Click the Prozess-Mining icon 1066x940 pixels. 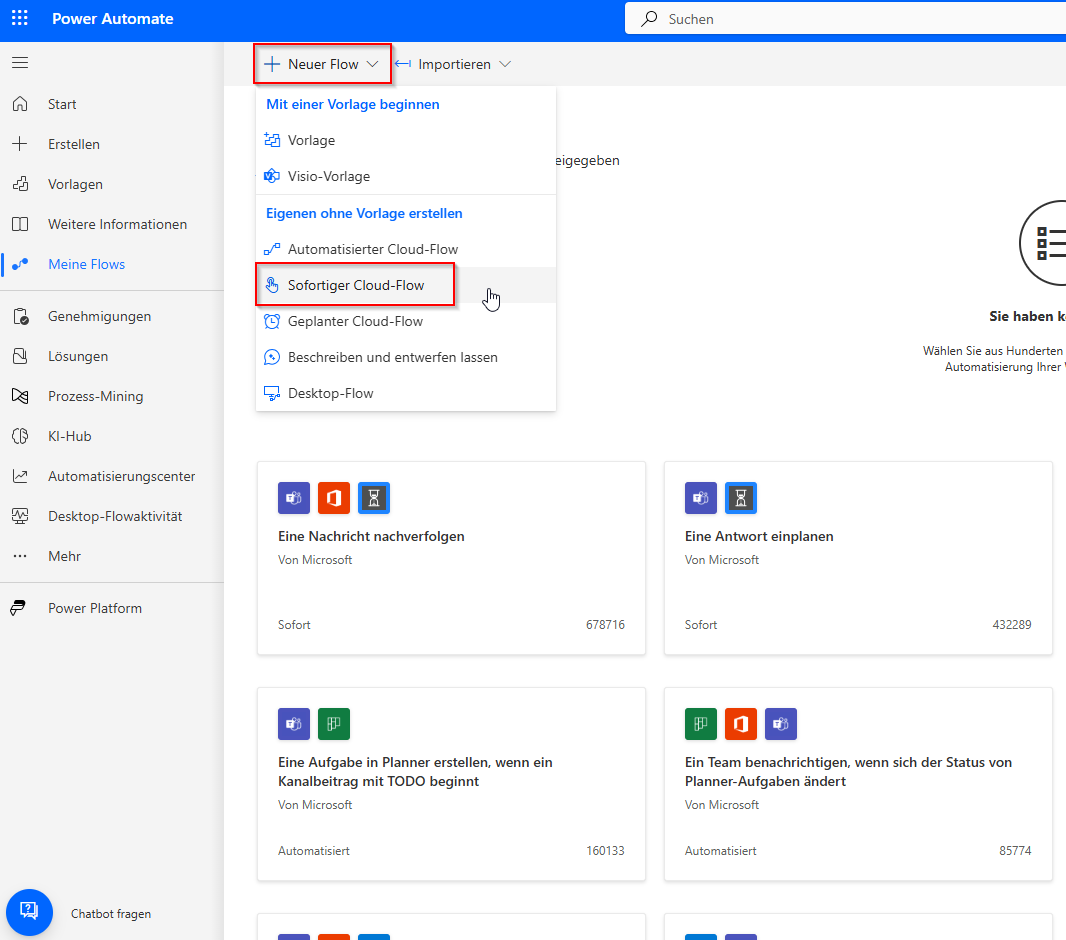(x=20, y=396)
